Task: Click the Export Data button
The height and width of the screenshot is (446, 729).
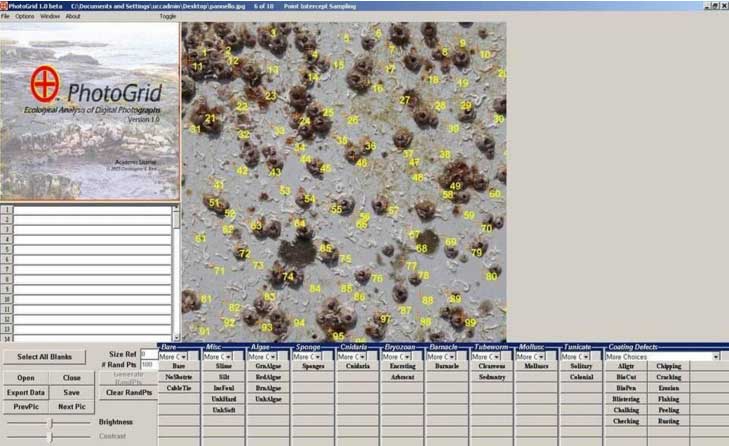Action: (x=26, y=393)
